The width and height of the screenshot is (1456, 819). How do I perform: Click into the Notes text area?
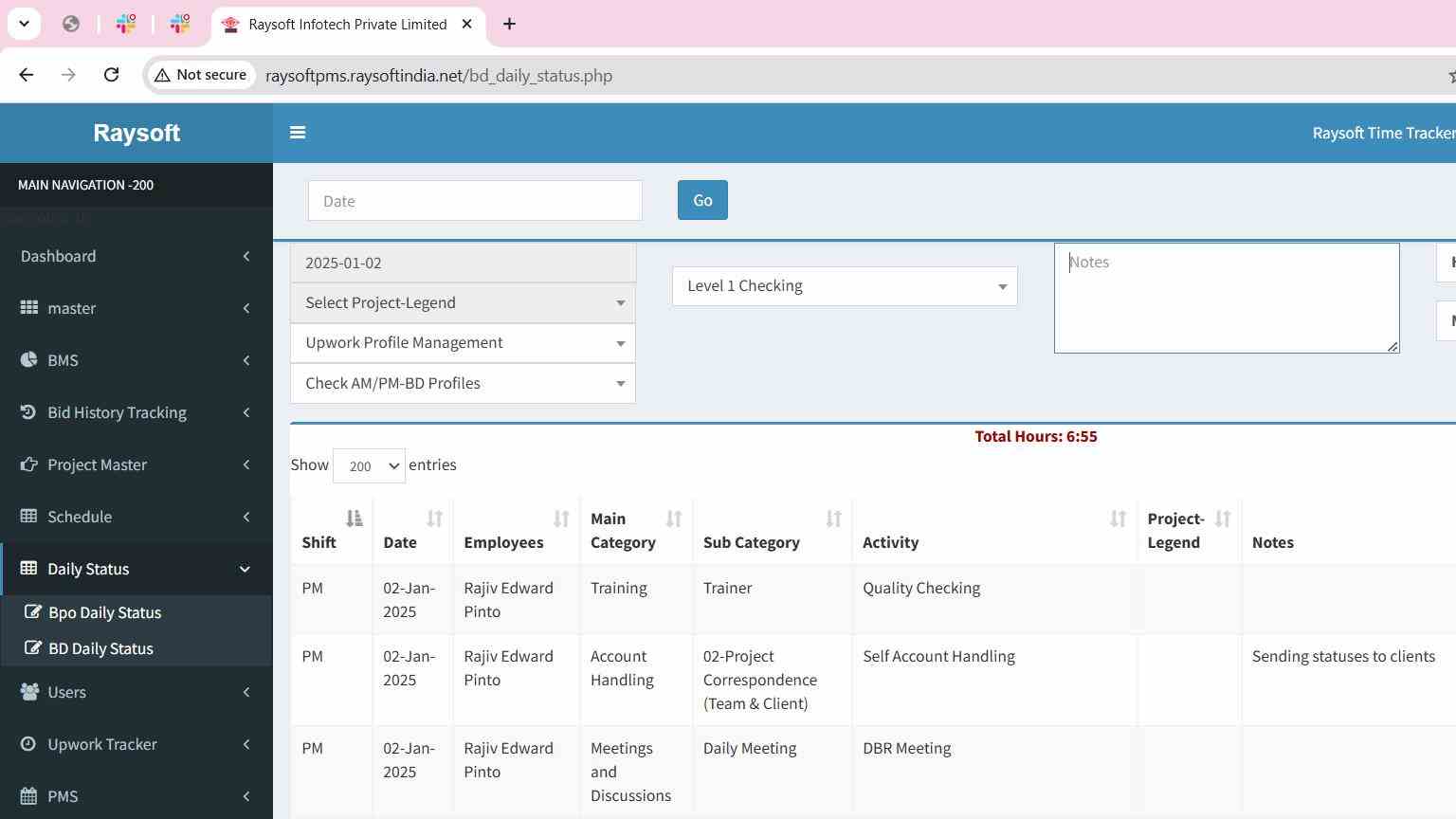pos(1226,299)
